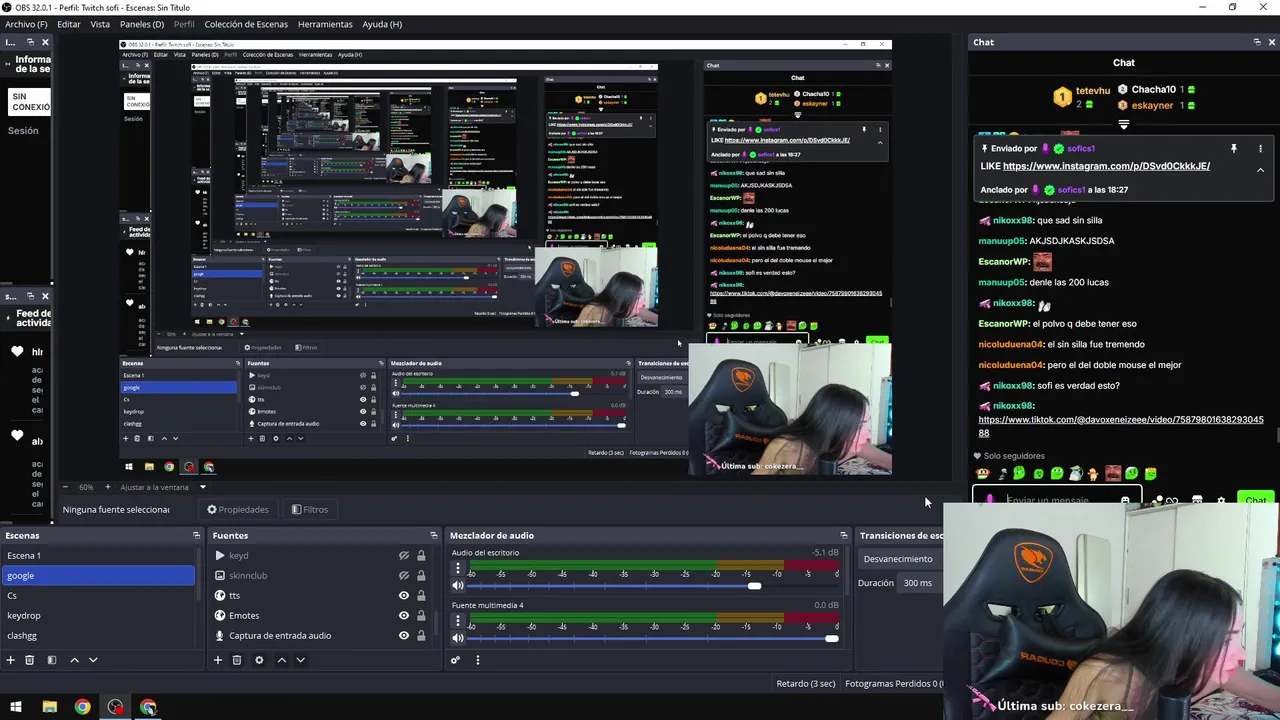The height and width of the screenshot is (720, 1280).
Task: Hide the Emotes source
Action: tap(404, 615)
